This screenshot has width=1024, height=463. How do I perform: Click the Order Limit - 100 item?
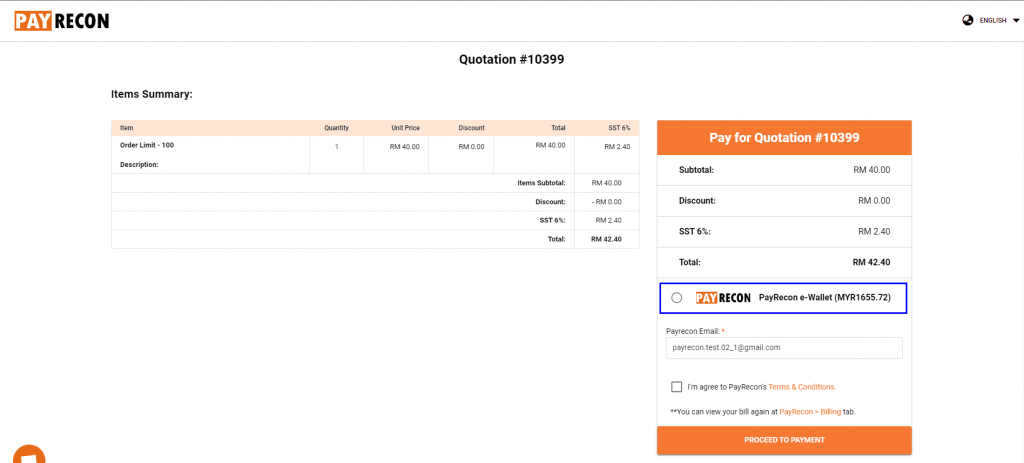147,145
